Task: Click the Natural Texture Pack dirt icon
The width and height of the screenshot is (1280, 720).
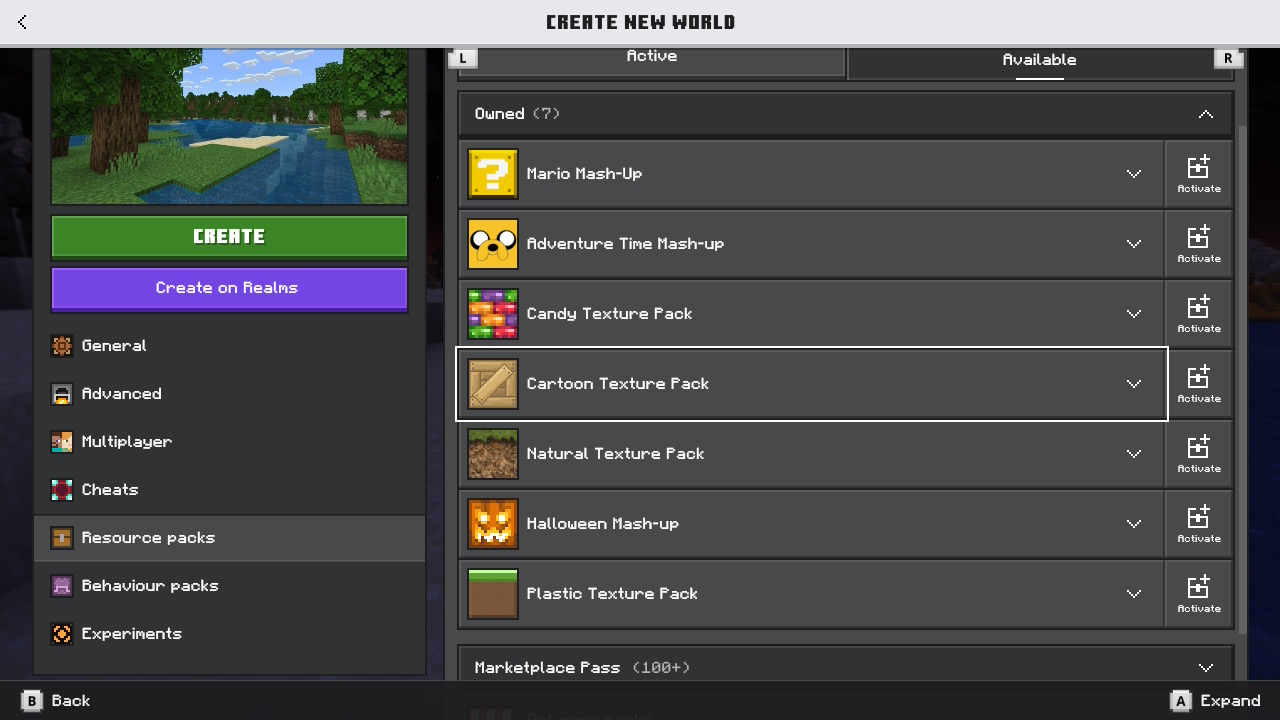Action: pyautogui.click(x=493, y=454)
